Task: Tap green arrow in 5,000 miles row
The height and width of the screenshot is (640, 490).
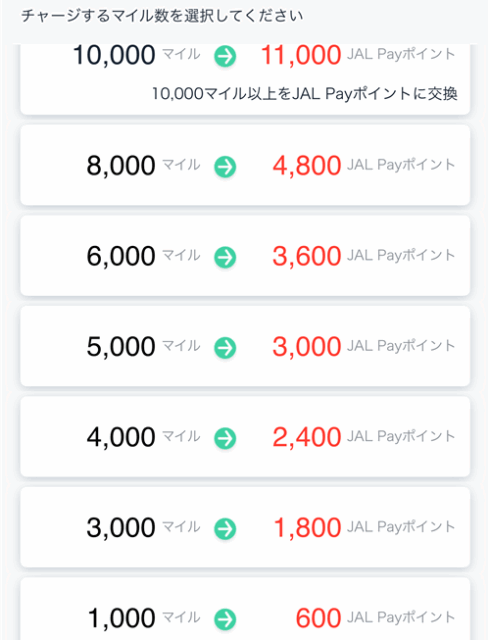Action: coord(225,348)
